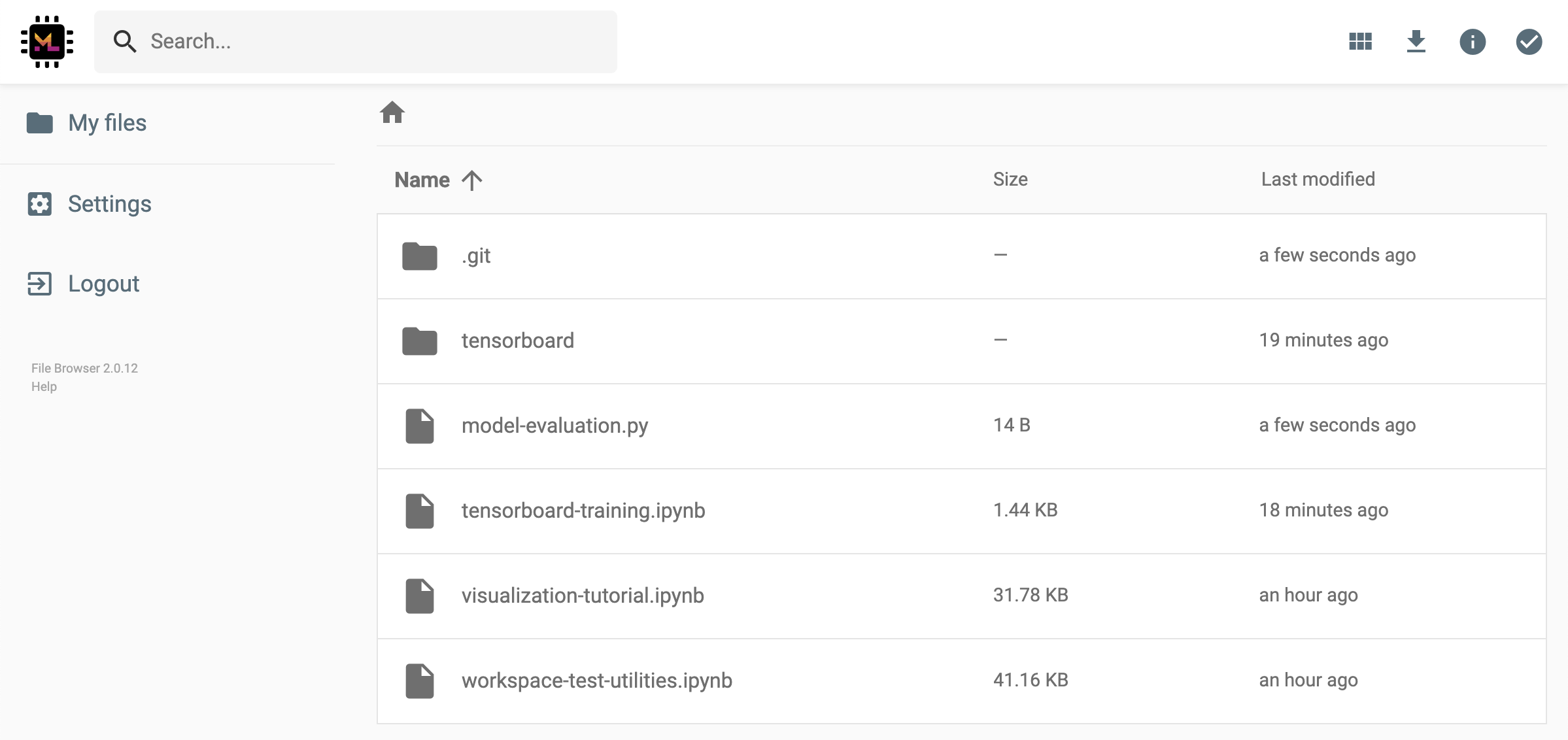Click the download icon in header
The height and width of the screenshot is (740, 1568).
[x=1416, y=42]
